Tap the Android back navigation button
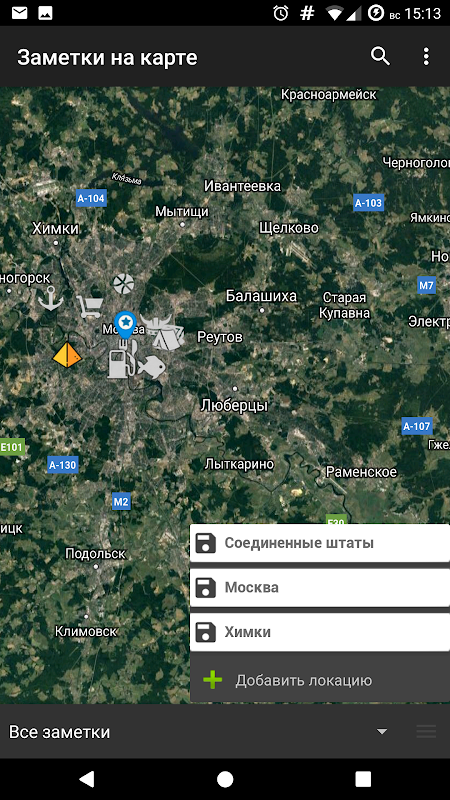The image size is (450, 800). 87,779
